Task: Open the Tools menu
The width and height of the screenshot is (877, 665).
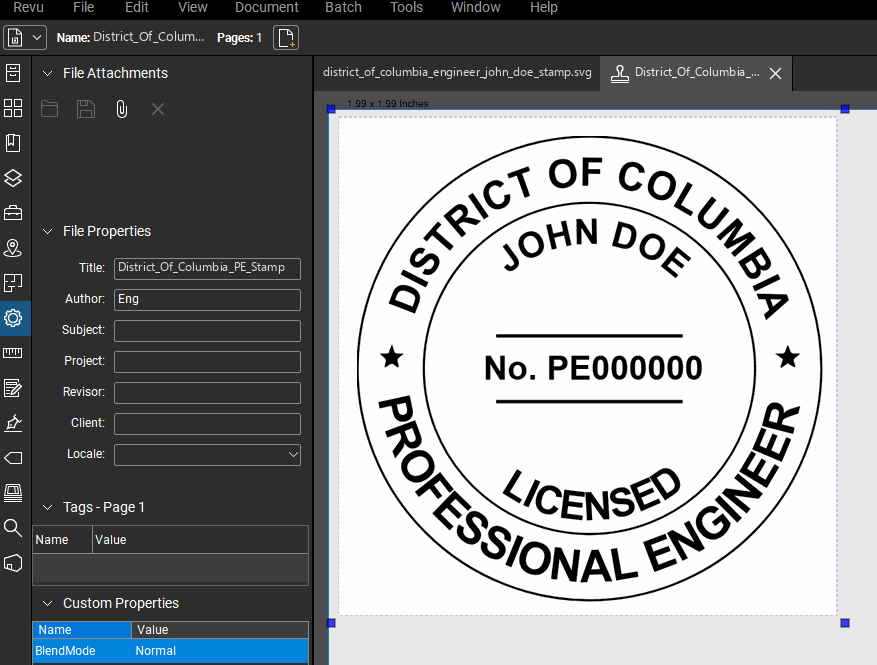Action: [406, 7]
